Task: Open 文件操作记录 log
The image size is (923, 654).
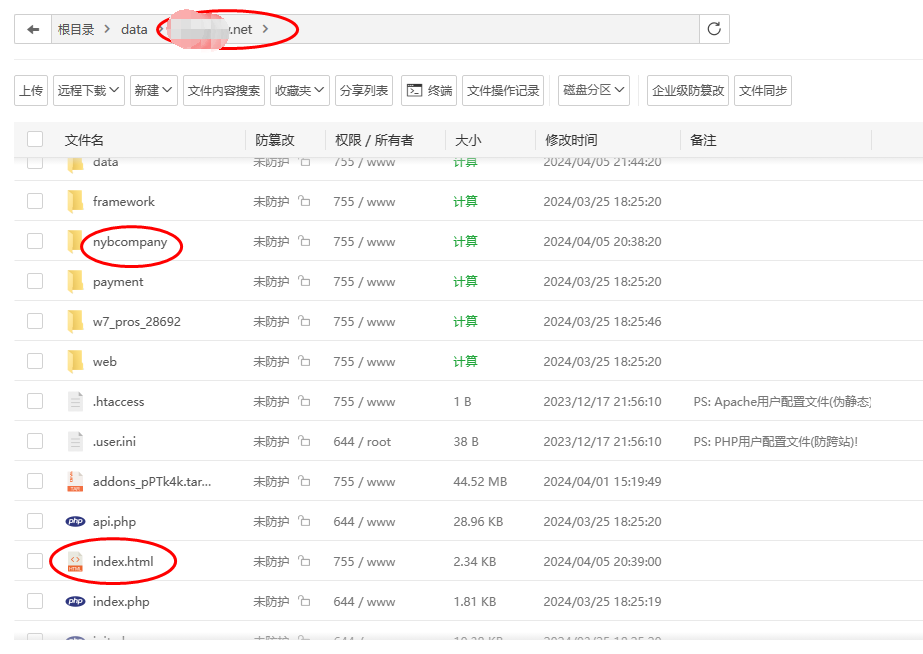Action: click(503, 91)
